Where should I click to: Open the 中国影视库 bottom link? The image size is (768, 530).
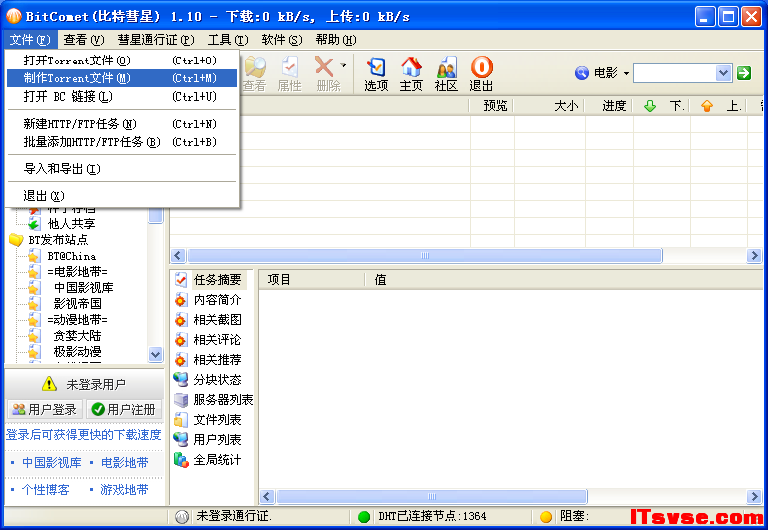click(52, 462)
